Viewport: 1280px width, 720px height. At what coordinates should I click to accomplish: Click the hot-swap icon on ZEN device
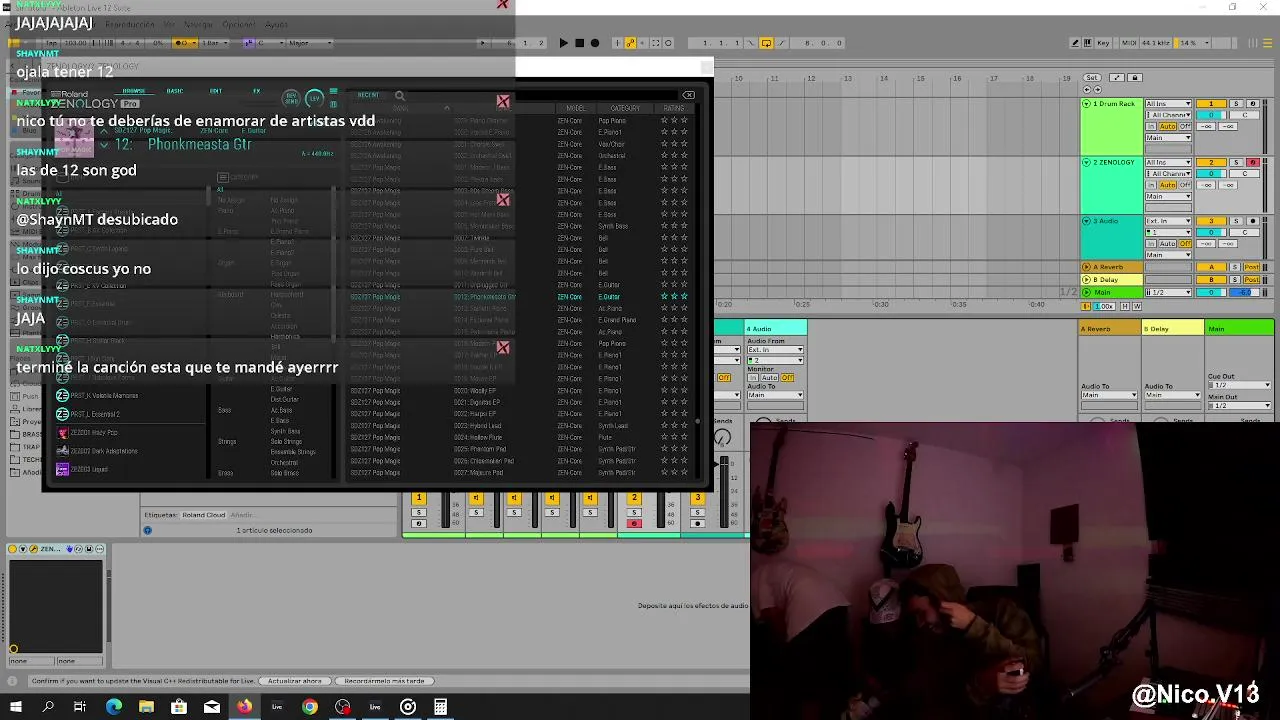coord(78,549)
